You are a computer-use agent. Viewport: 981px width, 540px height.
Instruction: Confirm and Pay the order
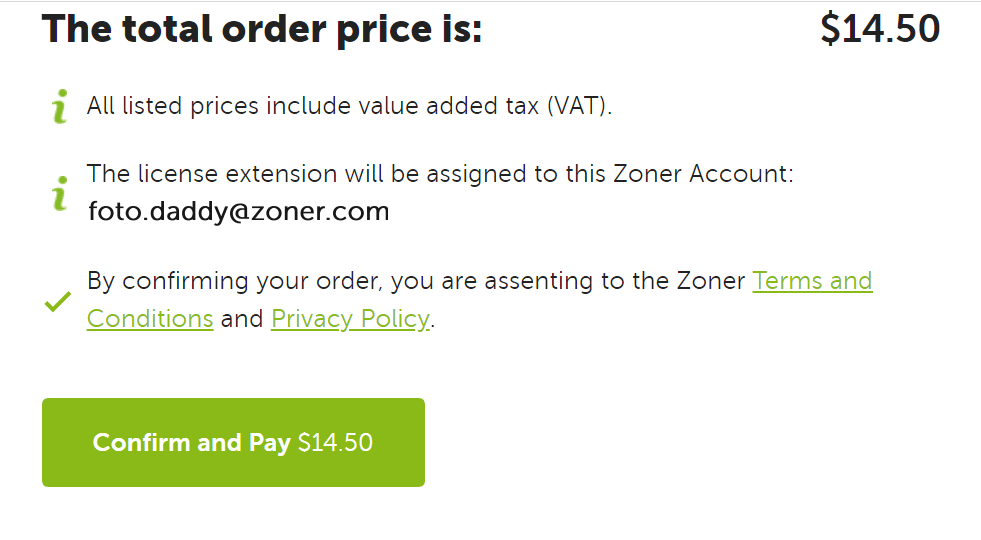[233, 442]
